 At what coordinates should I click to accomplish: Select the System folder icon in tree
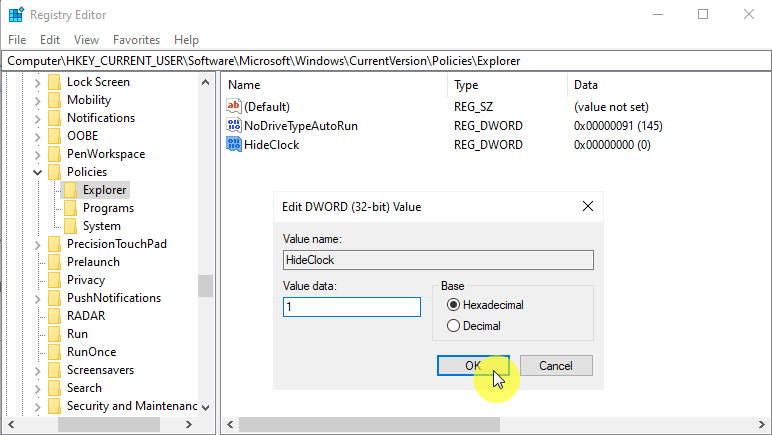point(70,226)
